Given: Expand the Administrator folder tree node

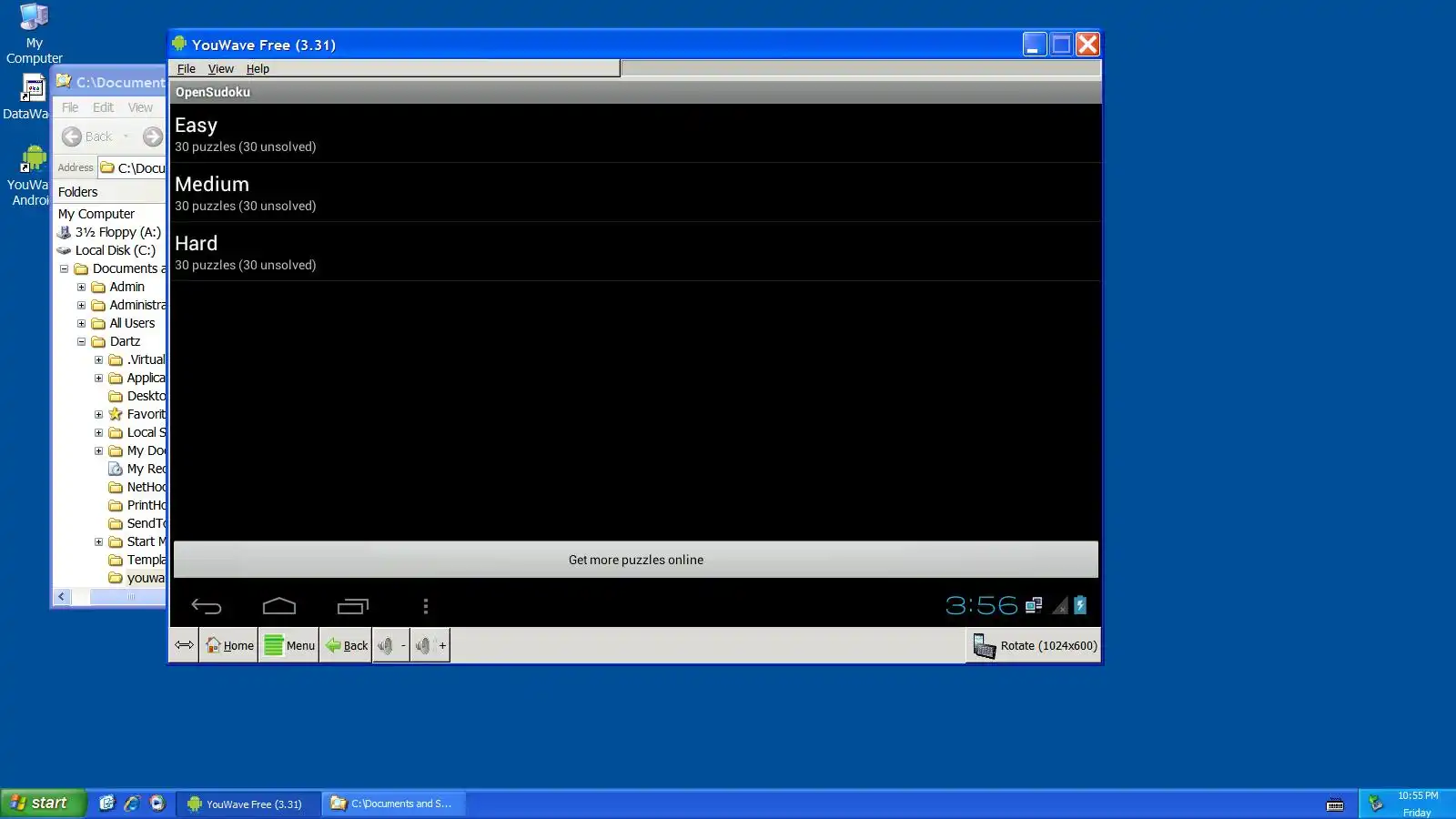Looking at the screenshot, I should pos(81,305).
